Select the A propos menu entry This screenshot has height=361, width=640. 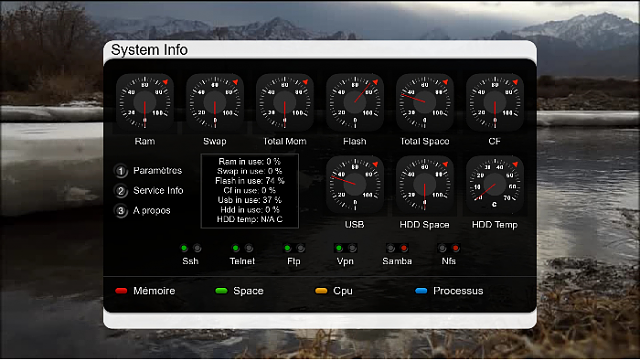click(142, 211)
